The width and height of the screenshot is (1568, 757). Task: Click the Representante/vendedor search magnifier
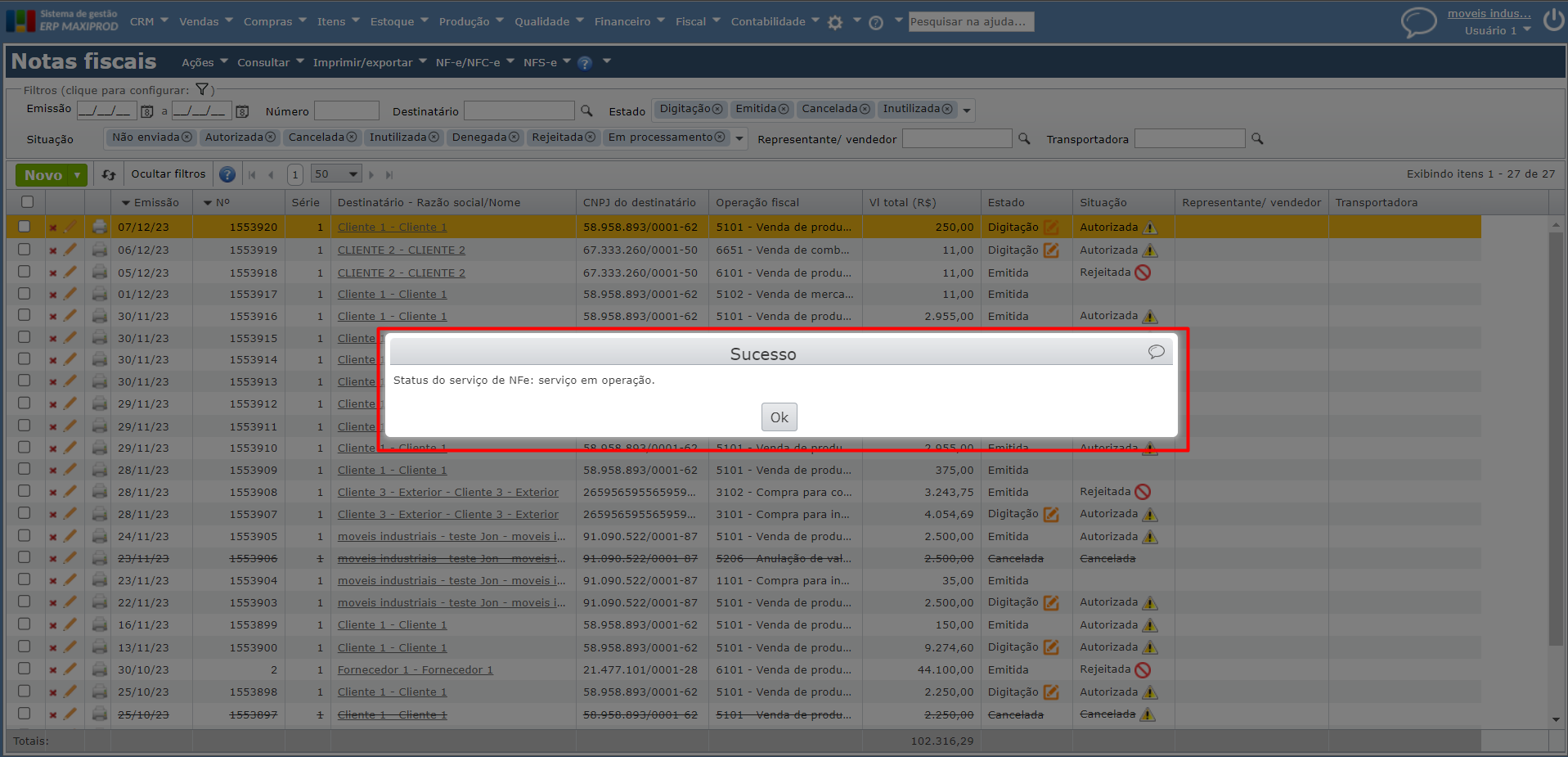[1024, 139]
